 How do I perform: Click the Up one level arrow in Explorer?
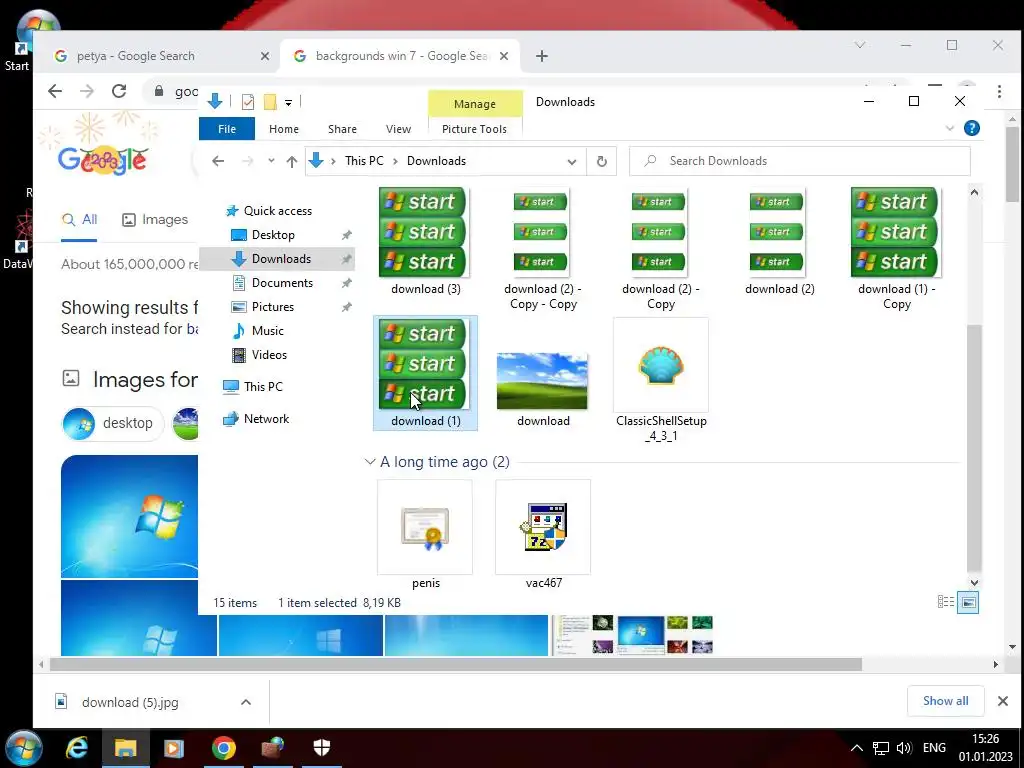(x=292, y=161)
